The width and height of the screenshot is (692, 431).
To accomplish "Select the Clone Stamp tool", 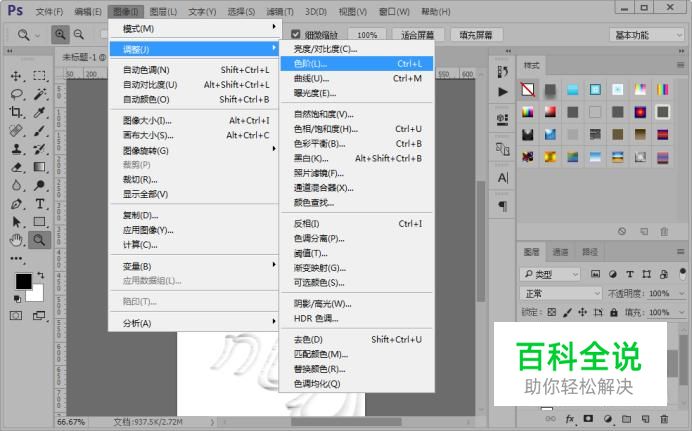I will pos(16,149).
